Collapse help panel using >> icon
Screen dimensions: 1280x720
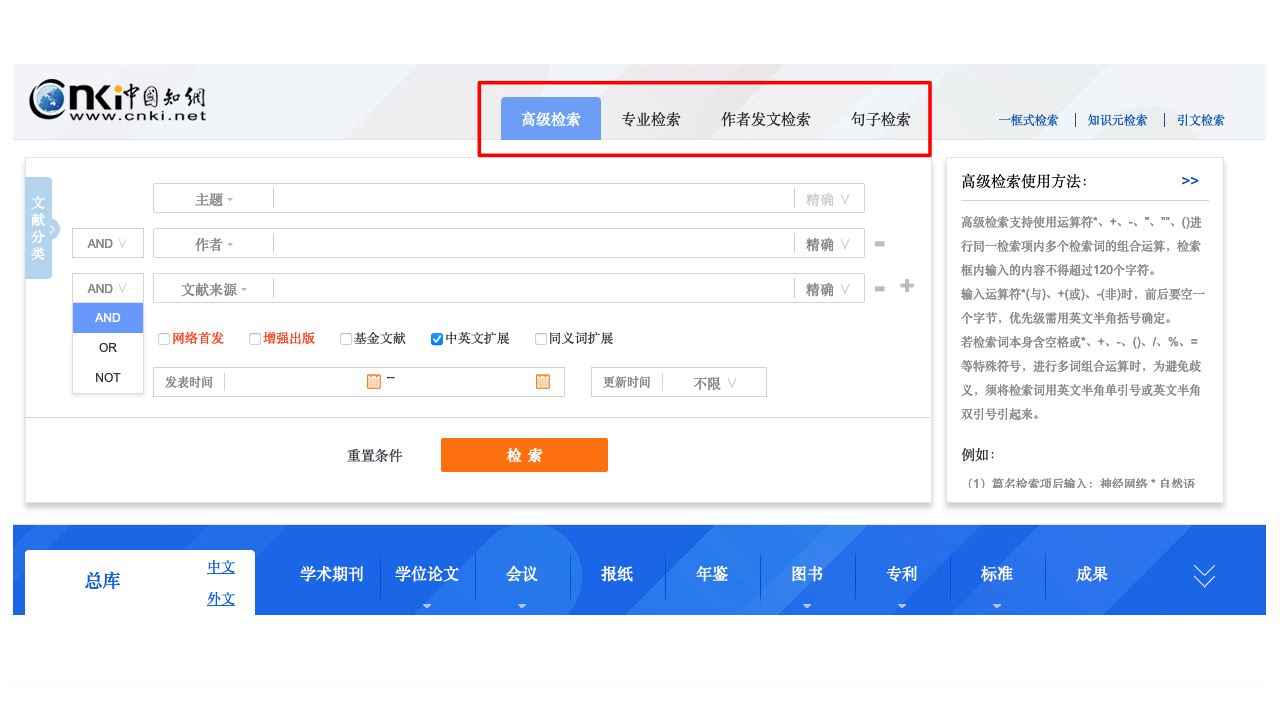pos(1189,181)
